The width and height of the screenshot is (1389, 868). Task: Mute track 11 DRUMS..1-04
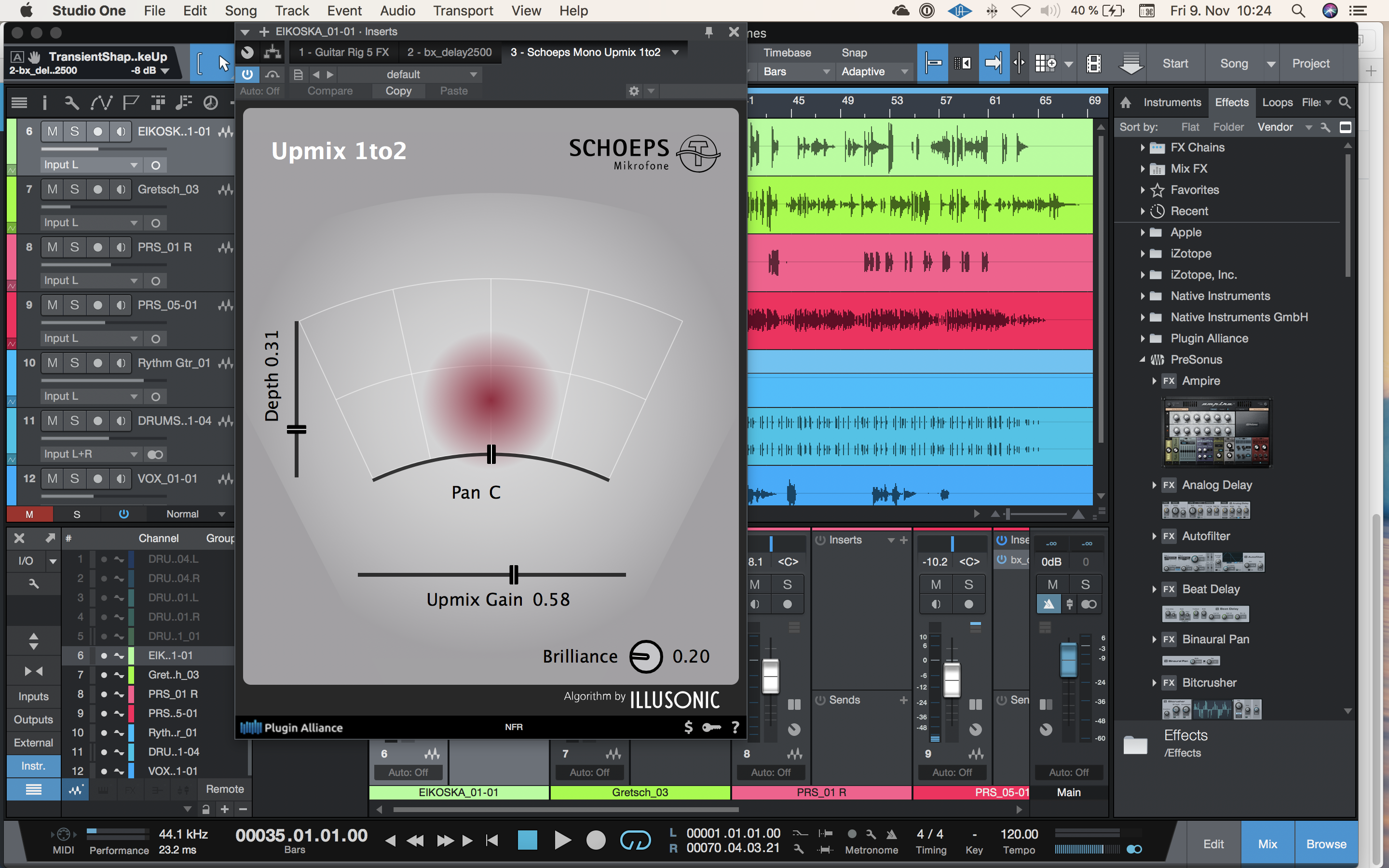pyautogui.click(x=52, y=421)
